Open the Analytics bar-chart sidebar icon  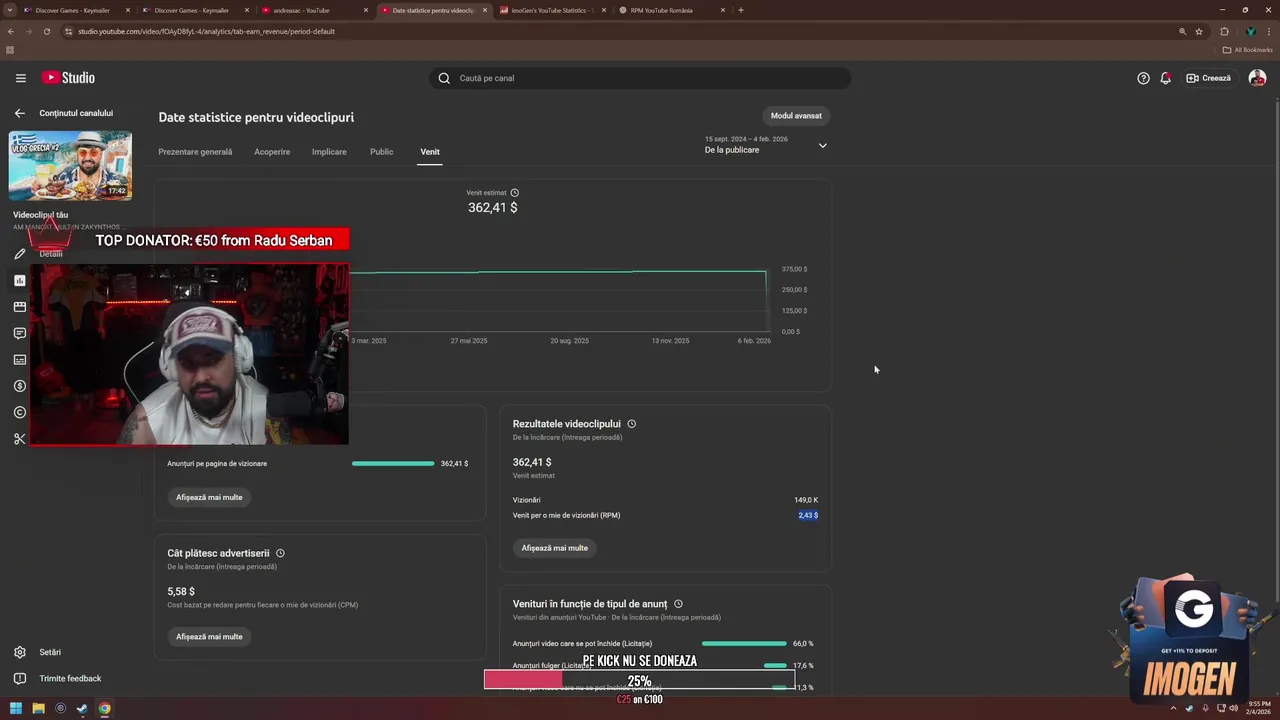pyautogui.click(x=19, y=281)
